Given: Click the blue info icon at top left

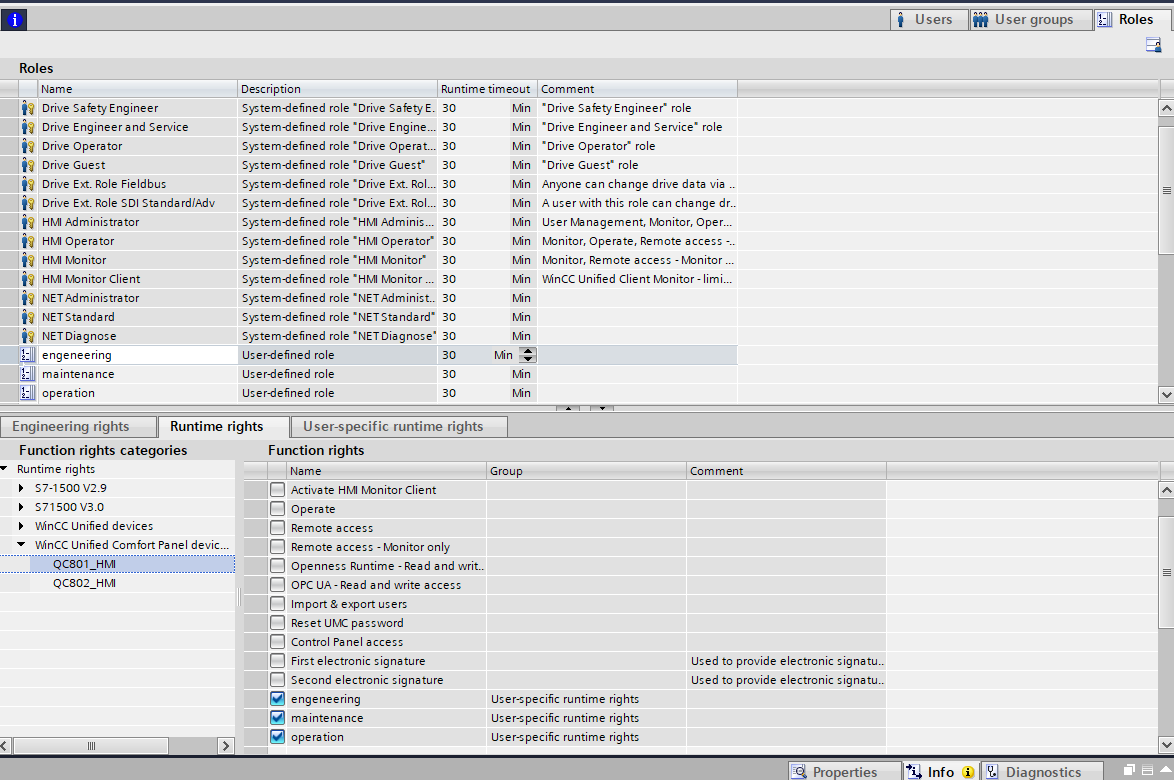Looking at the screenshot, I should (x=13, y=20).
